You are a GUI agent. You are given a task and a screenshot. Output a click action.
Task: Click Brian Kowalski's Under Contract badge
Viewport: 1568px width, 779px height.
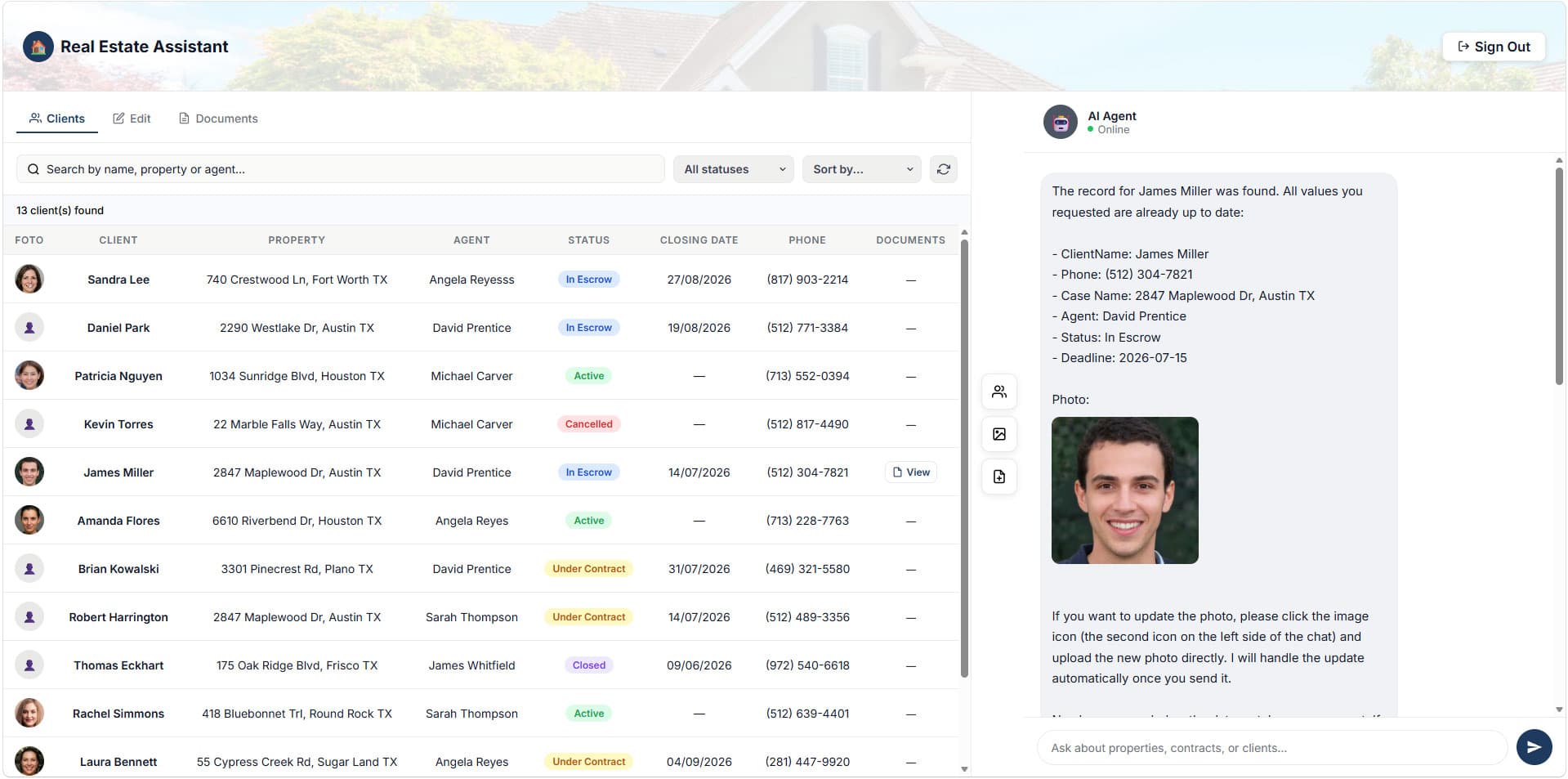click(x=588, y=568)
